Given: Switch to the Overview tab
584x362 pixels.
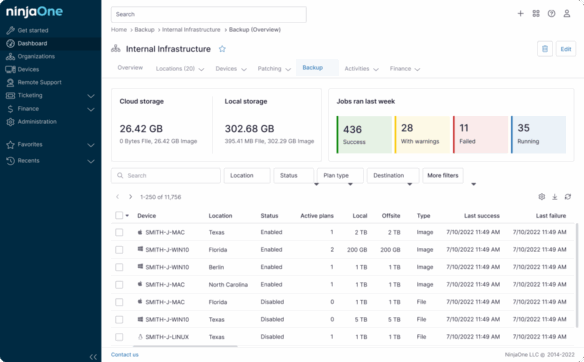Looking at the screenshot, I should click(130, 67).
